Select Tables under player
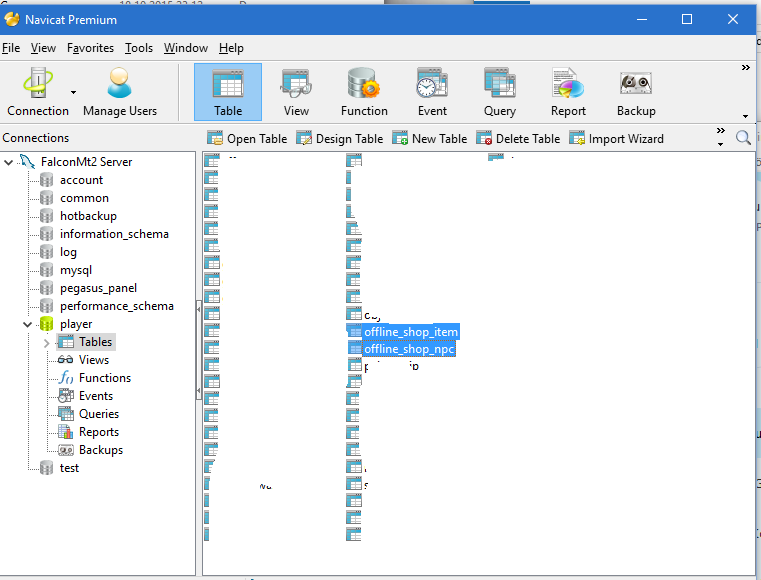 pos(96,342)
